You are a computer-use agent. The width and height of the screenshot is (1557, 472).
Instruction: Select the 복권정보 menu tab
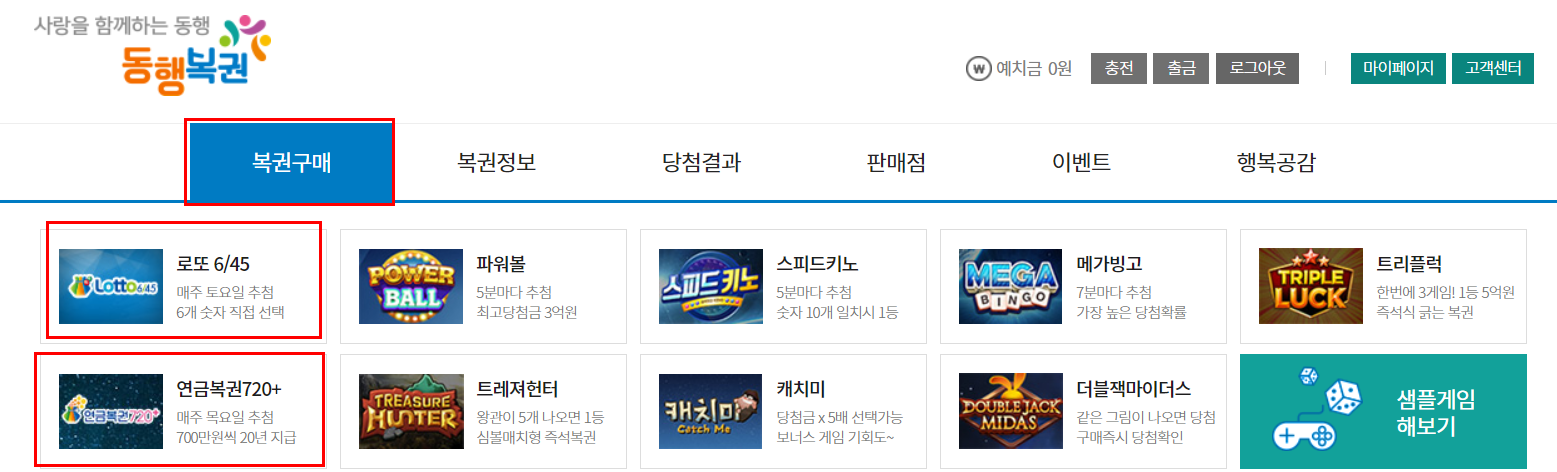[496, 162]
